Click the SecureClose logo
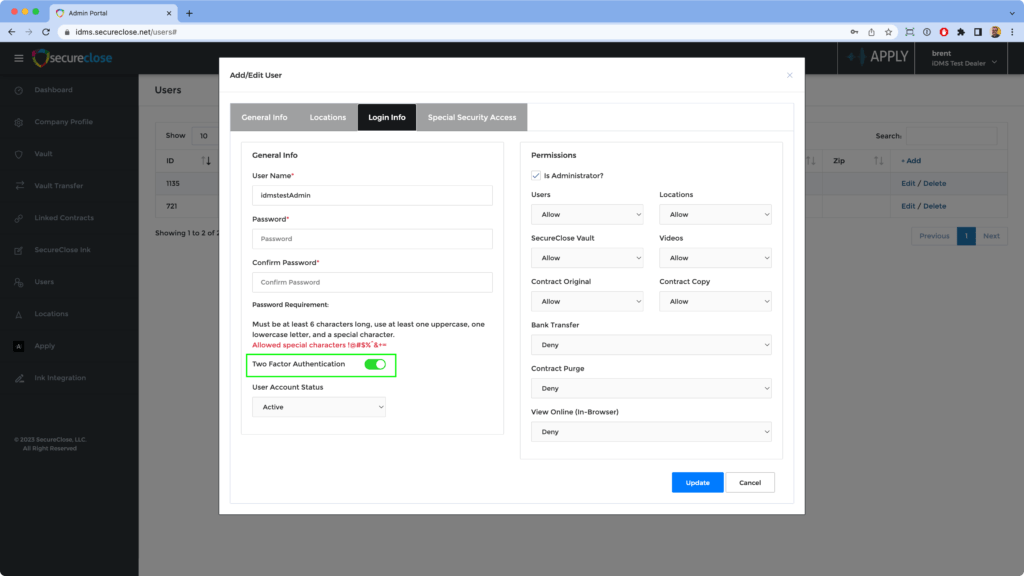1024x576 pixels. (72, 58)
